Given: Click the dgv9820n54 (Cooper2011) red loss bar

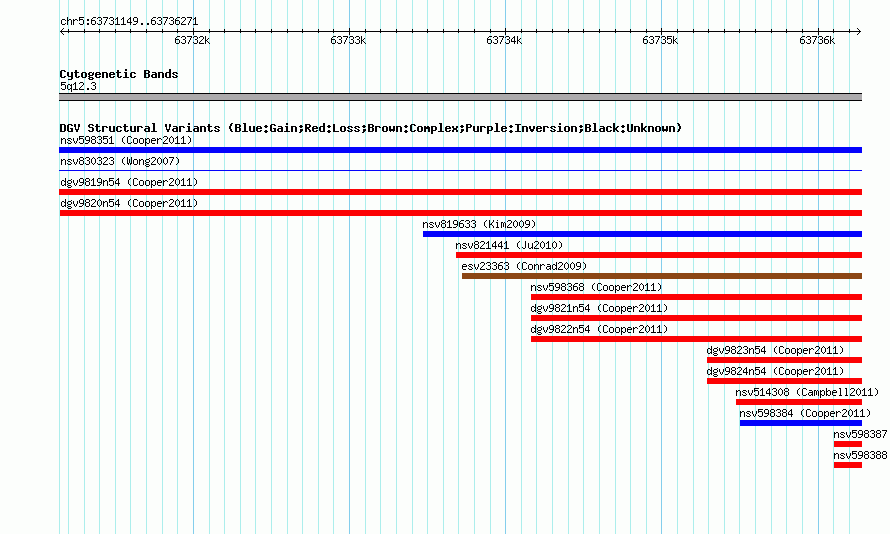Looking at the screenshot, I should (460, 213).
